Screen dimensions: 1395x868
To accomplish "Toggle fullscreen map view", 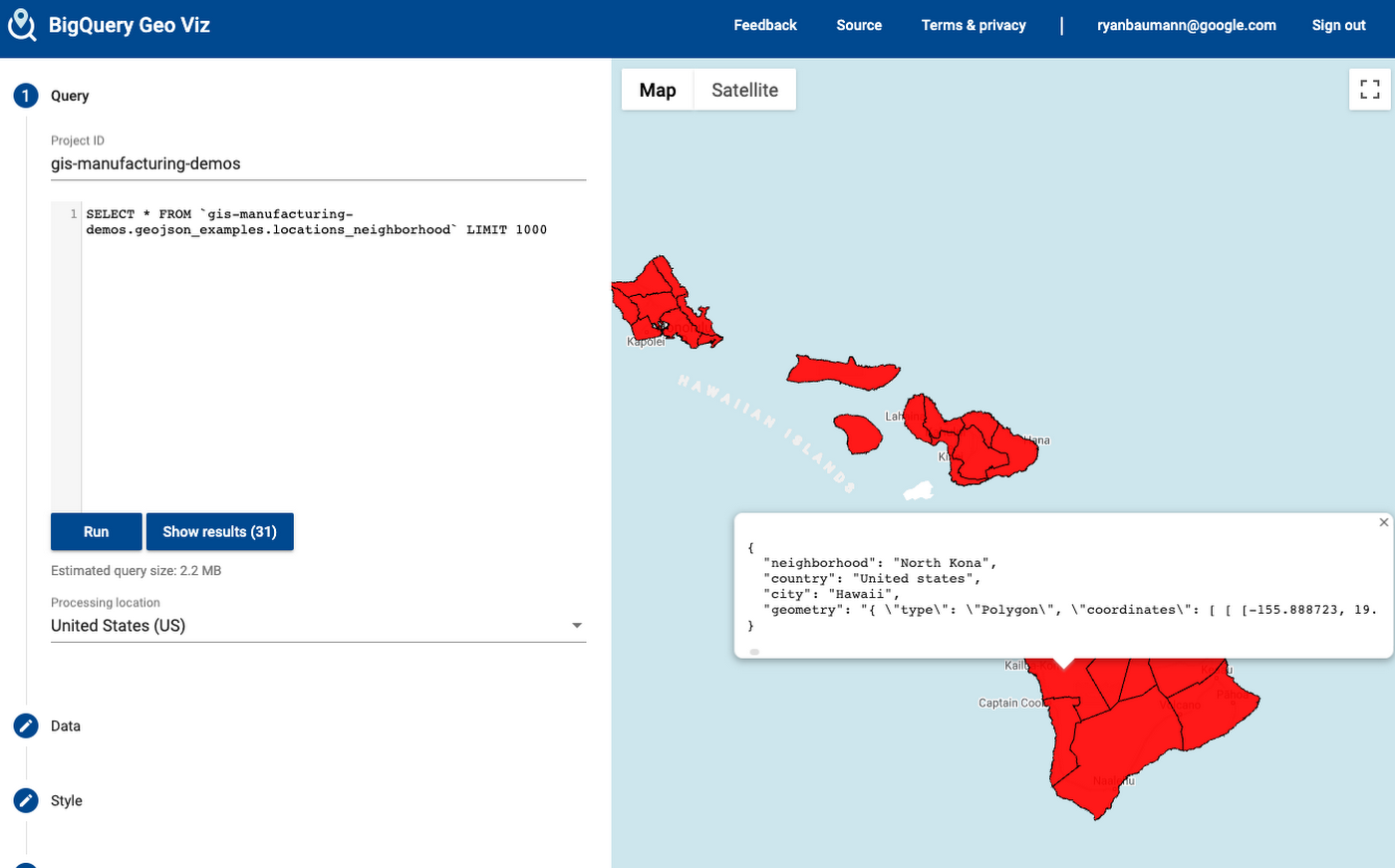I will point(1370,90).
